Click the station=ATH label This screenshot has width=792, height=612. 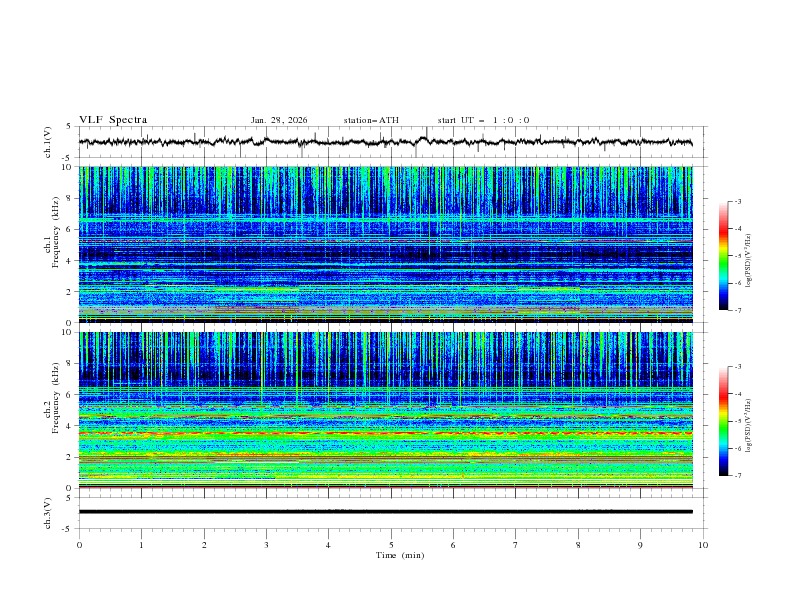coord(371,120)
